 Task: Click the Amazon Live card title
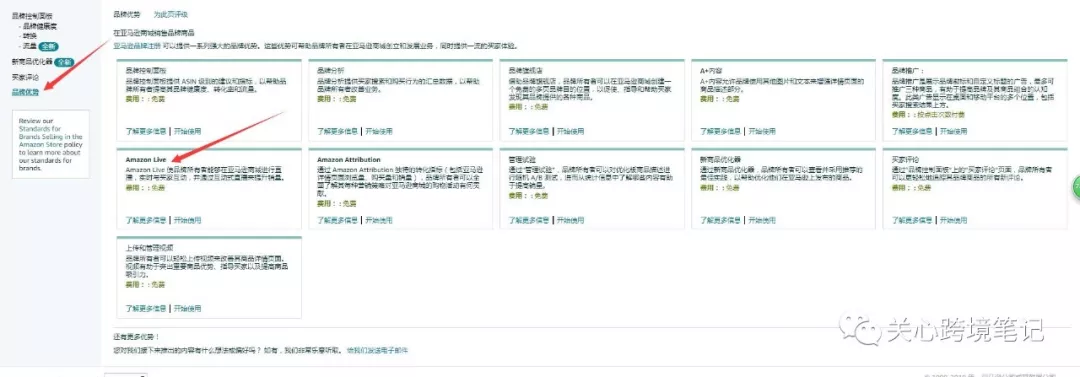[x=146, y=160]
